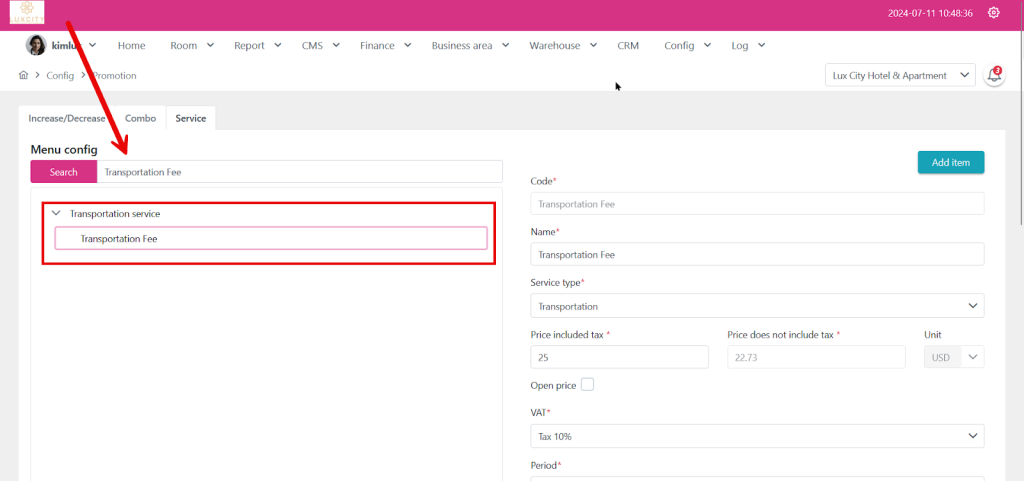Switch to the Increase/Decrease tab
The image size is (1024, 481).
(66, 118)
